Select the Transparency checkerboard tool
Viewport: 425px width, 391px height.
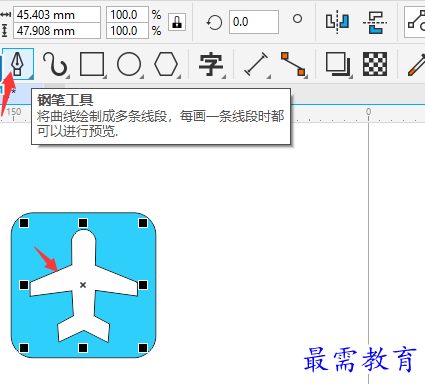point(375,64)
